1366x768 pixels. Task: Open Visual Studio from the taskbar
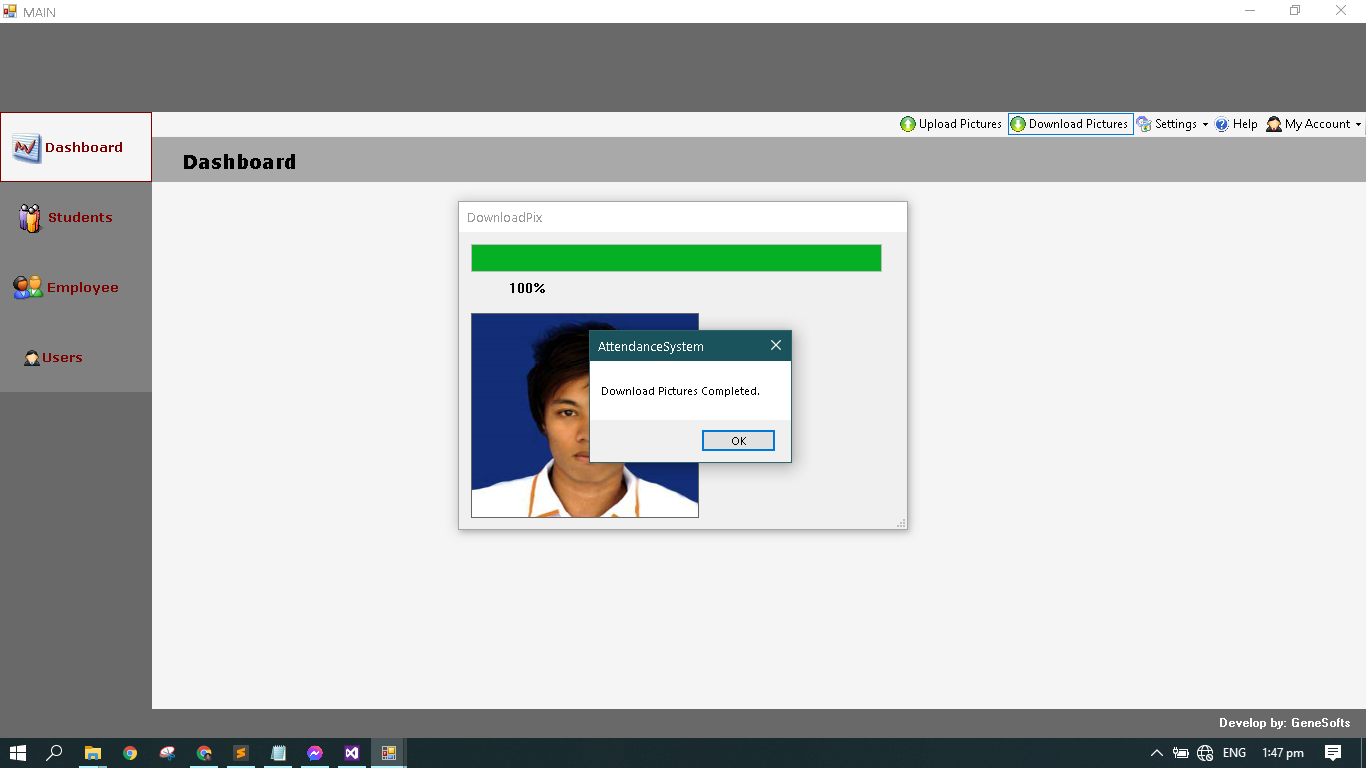click(351, 753)
